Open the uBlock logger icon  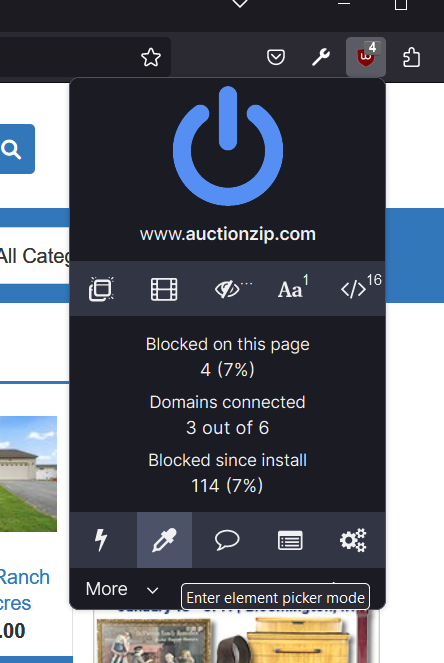point(290,540)
